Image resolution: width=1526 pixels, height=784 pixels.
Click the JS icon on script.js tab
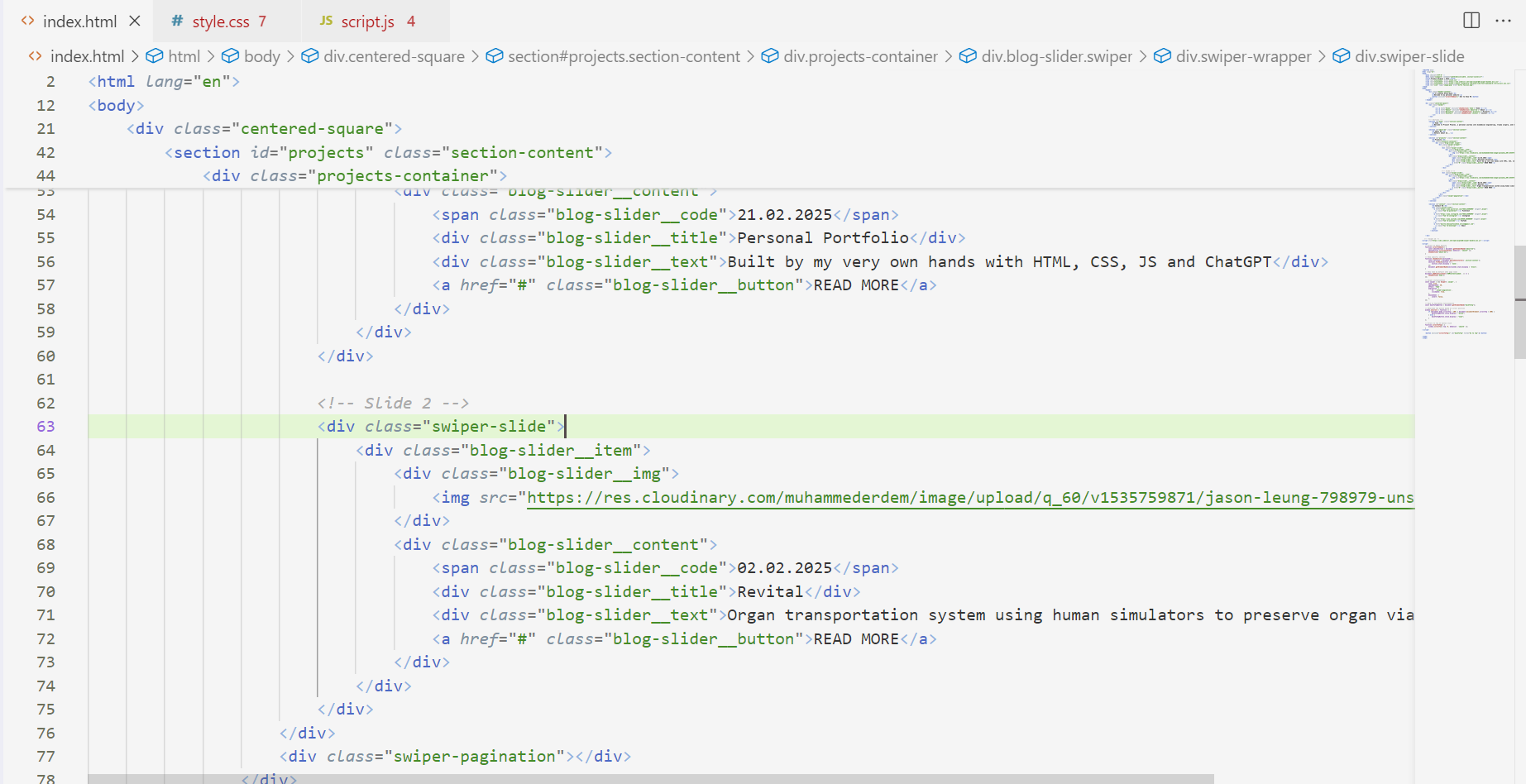pos(326,21)
